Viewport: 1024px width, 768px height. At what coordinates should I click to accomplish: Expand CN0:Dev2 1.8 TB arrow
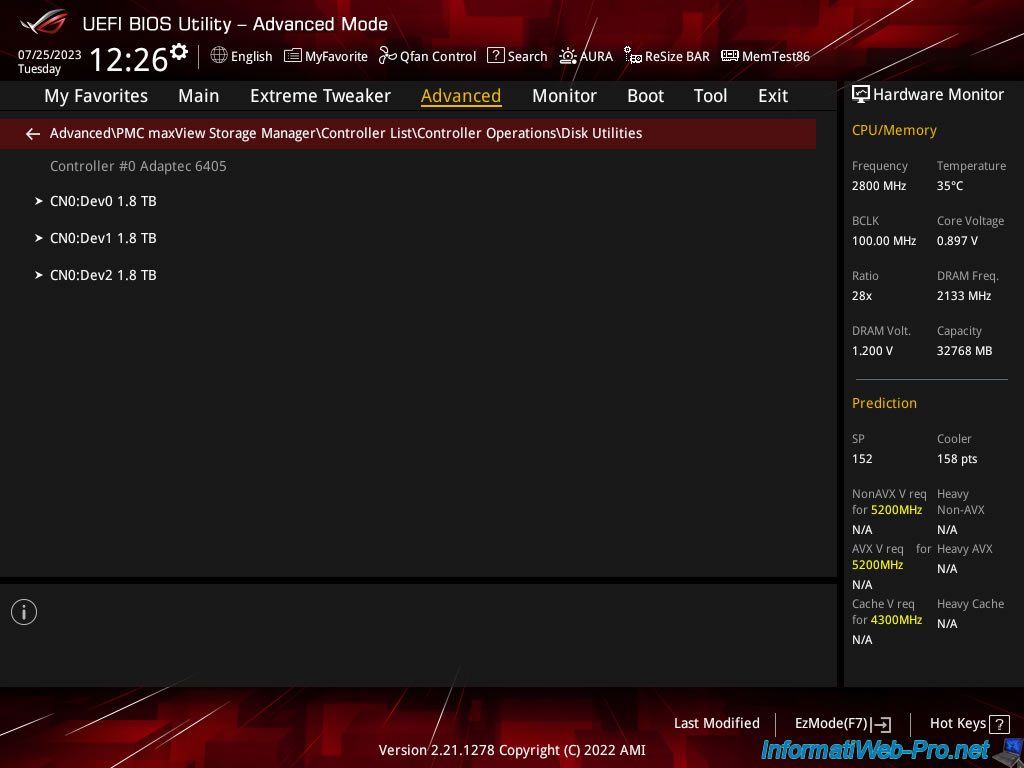click(x=39, y=275)
